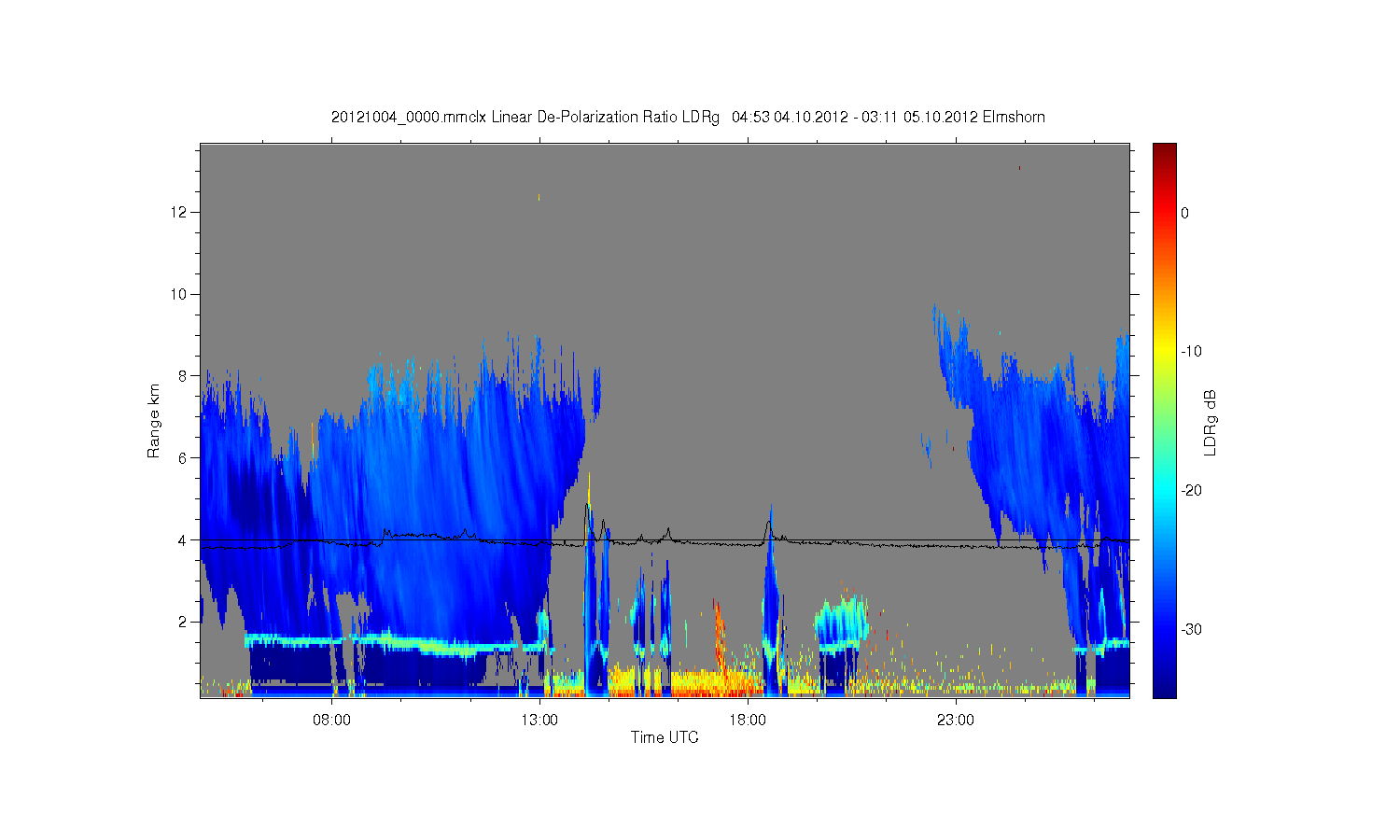Click the colorbar 0 dB label

pyautogui.click(x=1185, y=213)
